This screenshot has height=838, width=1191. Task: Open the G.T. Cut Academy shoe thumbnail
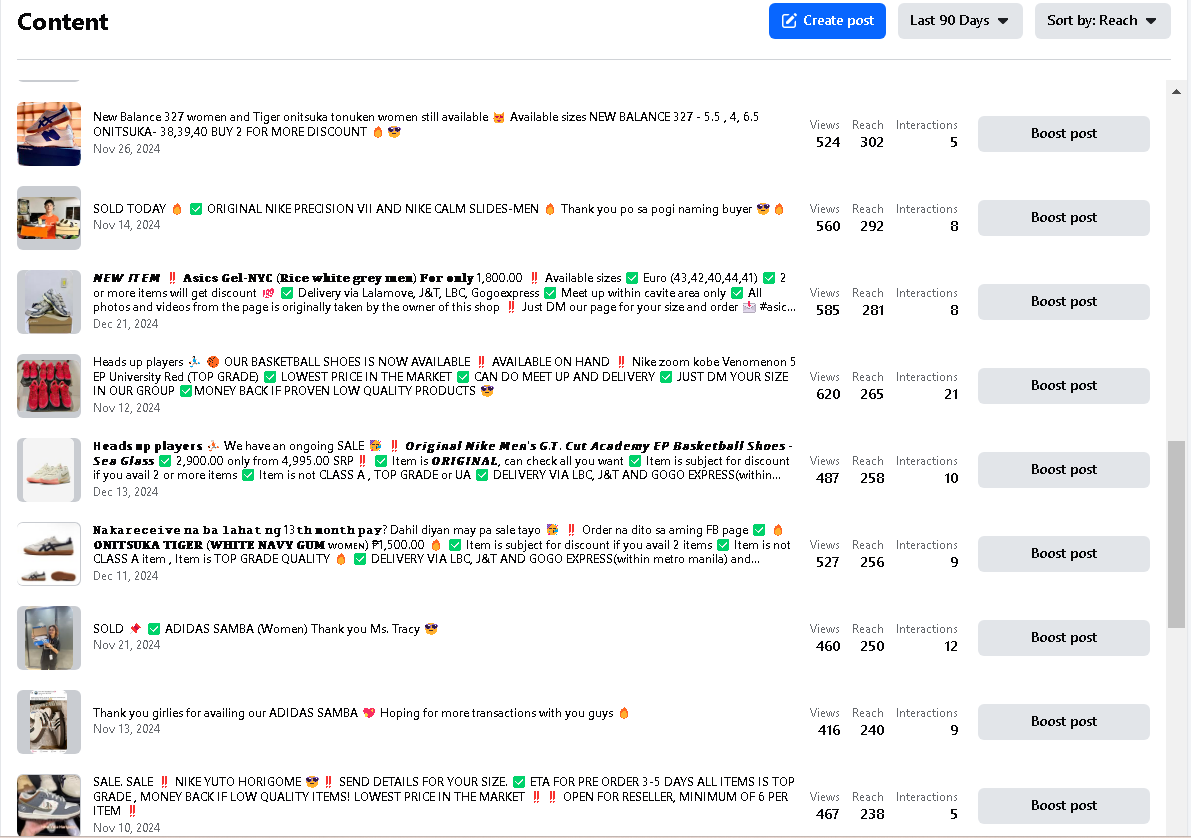click(x=49, y=470)
